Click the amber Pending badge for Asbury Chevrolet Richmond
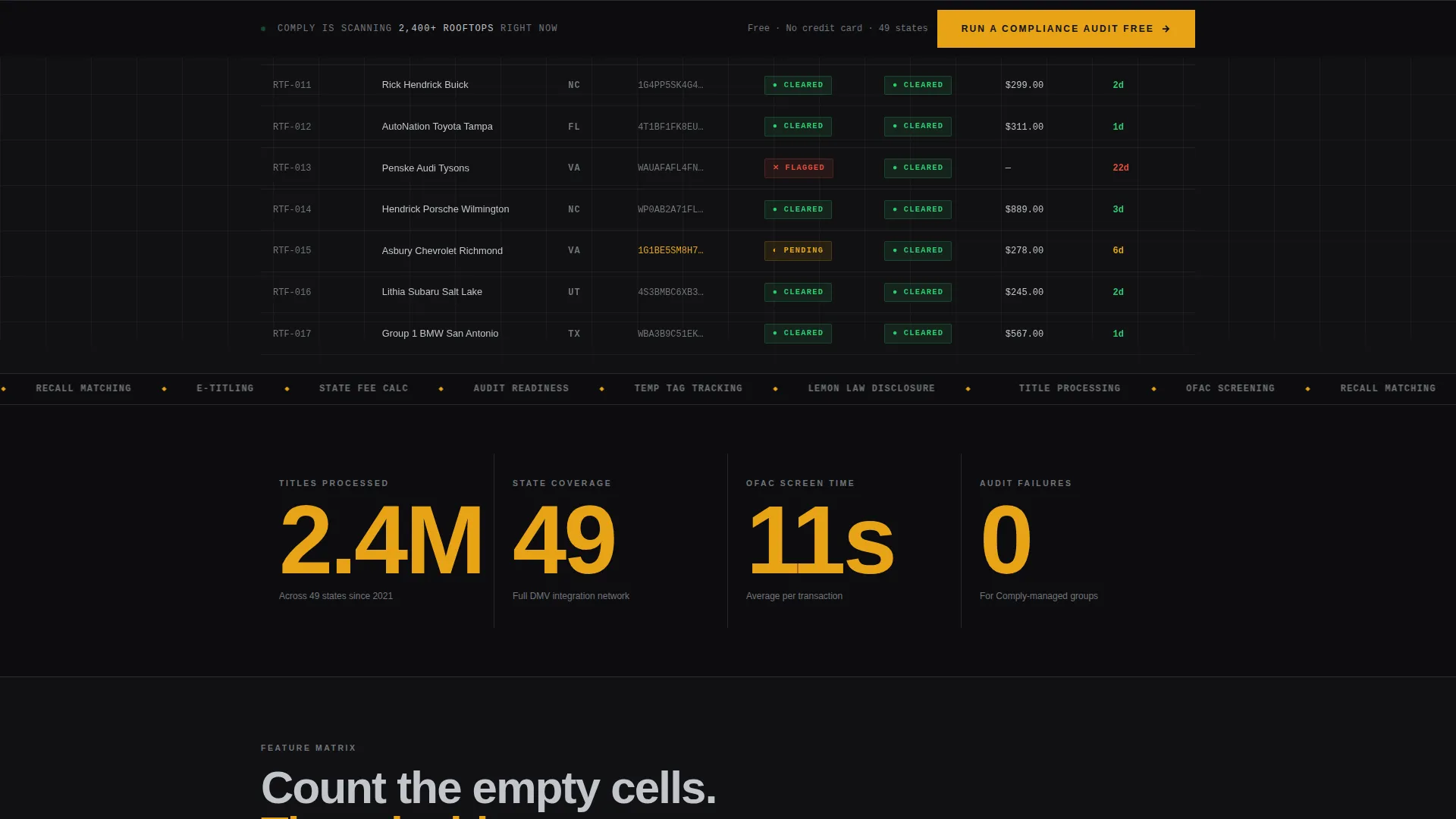 798,251
